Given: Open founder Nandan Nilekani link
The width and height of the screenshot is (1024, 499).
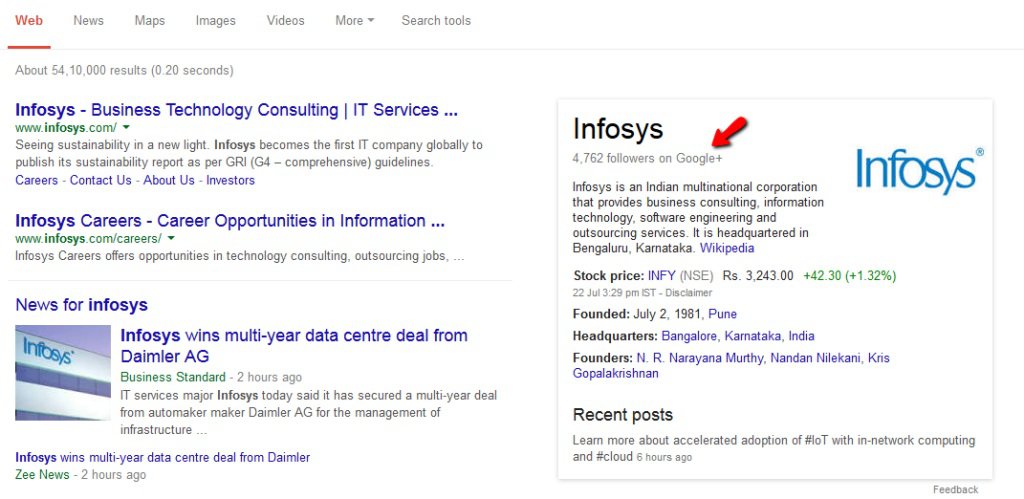Looking at the screenshot, I should (x=816, y=358).
